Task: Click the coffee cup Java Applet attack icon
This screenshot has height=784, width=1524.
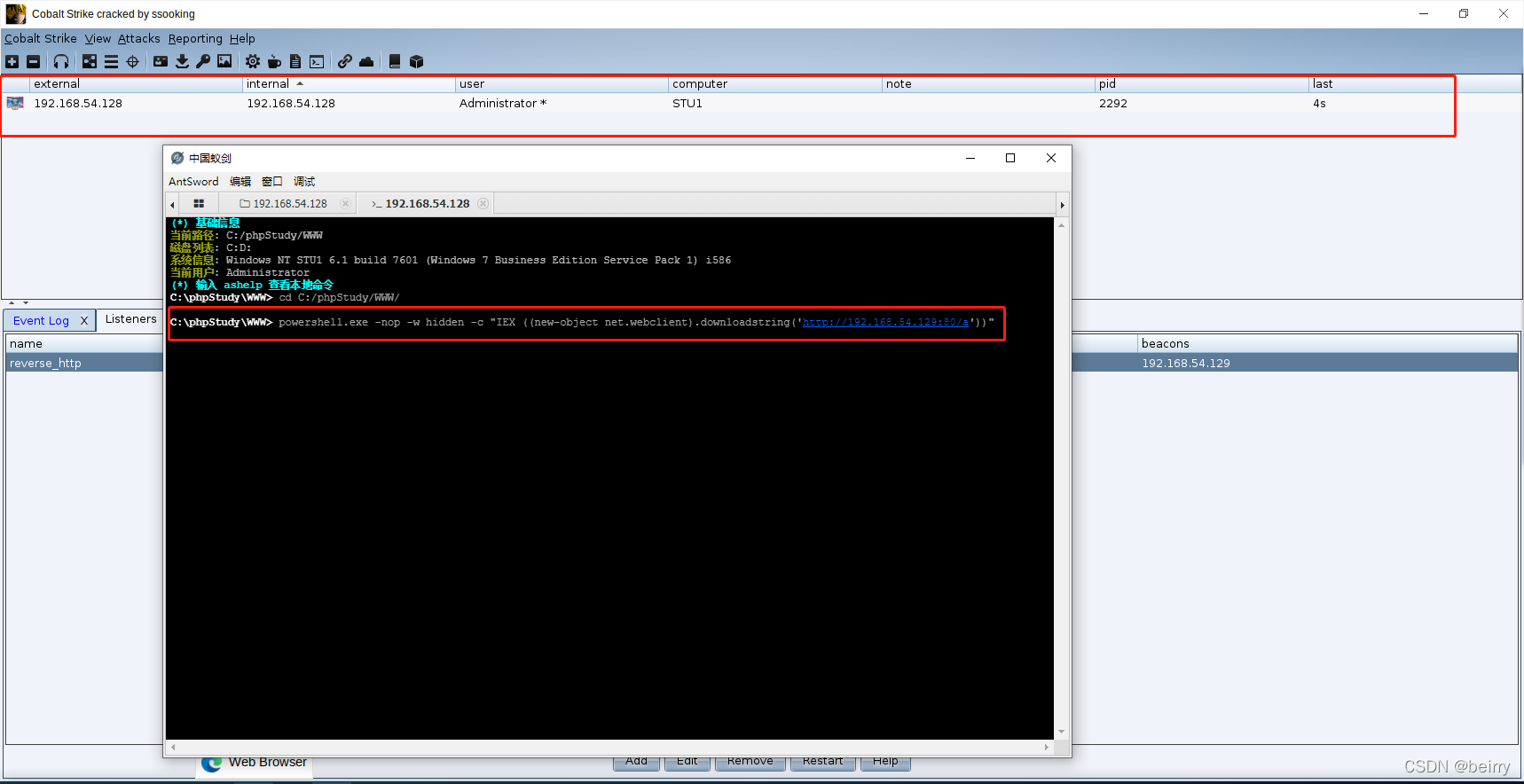Action: [x=274, y=61]
